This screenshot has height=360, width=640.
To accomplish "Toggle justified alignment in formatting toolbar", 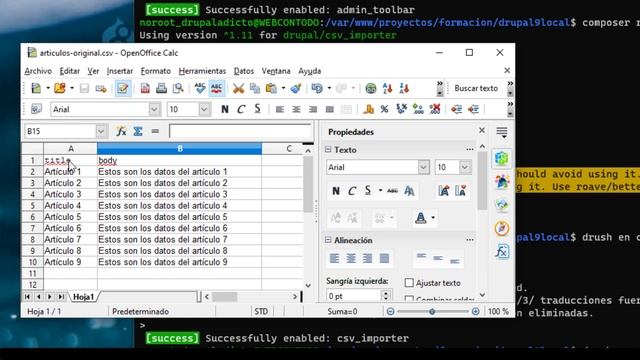I will pos(329,109).
